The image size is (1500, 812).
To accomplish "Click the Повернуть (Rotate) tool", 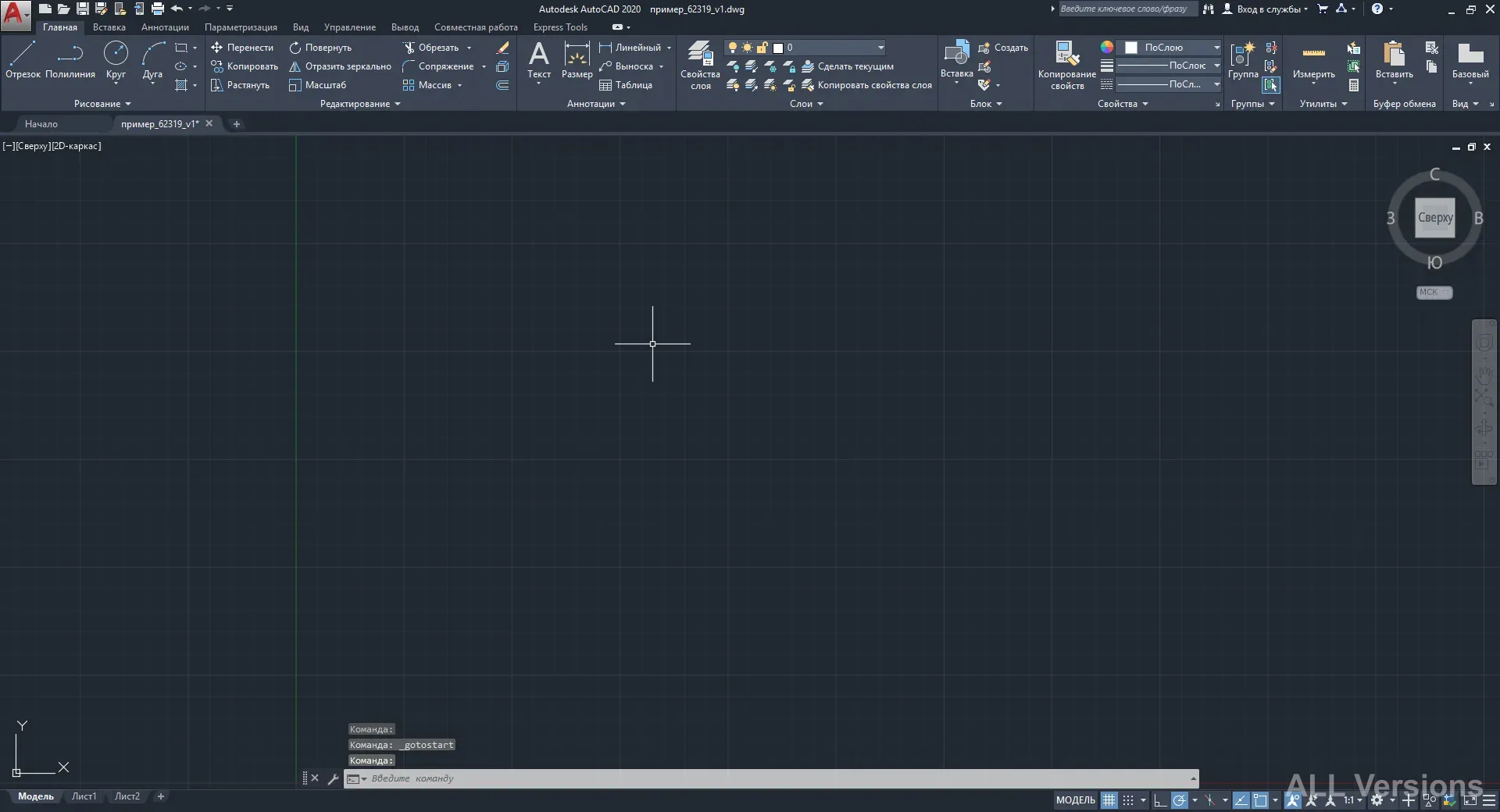I will [x=320, y=48].
